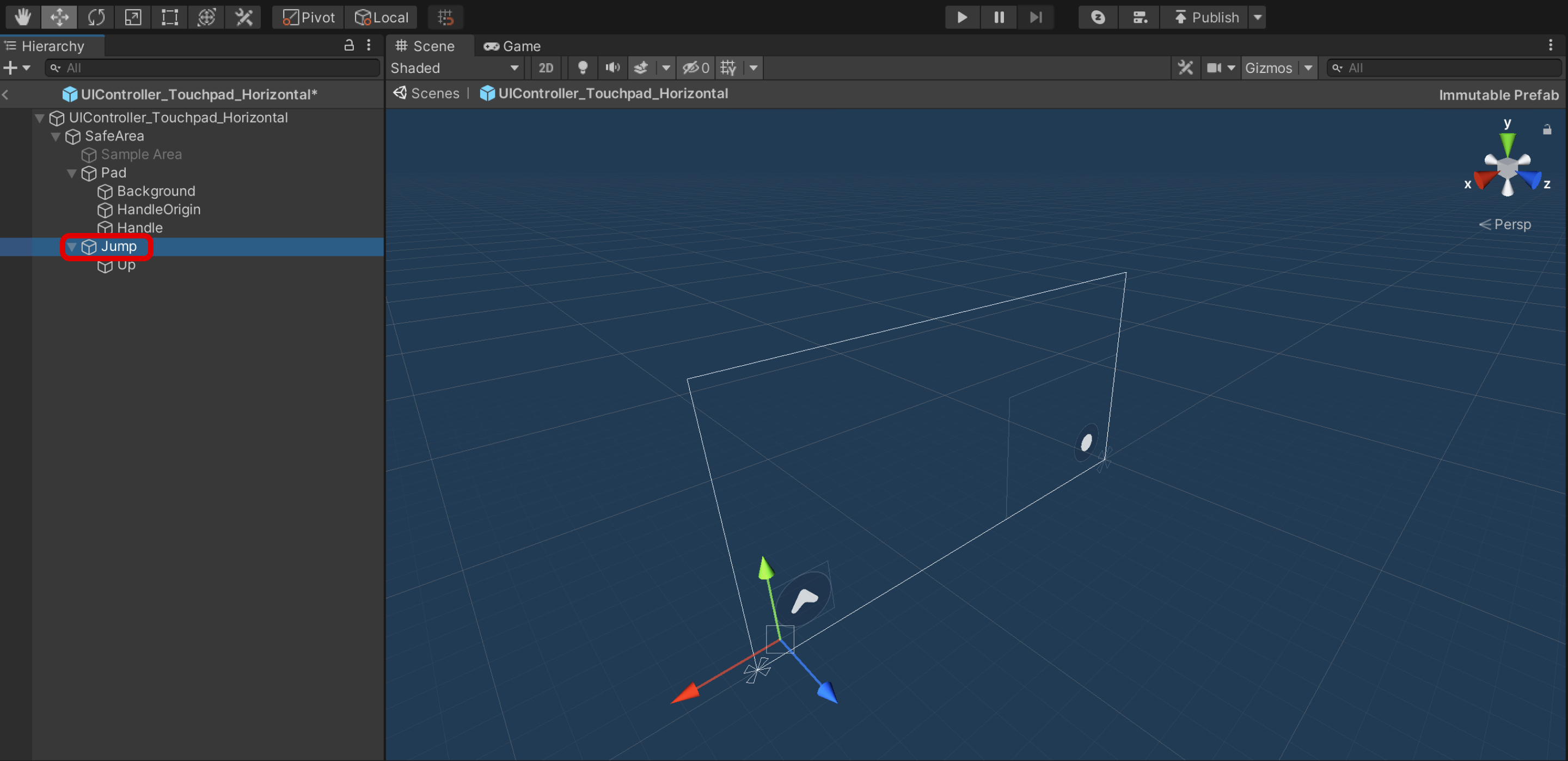Viewport: 1568px width, 761px height.
Task: Toggle 2D scene view mode
Action: pyautogui.click(x=546, y=67)
